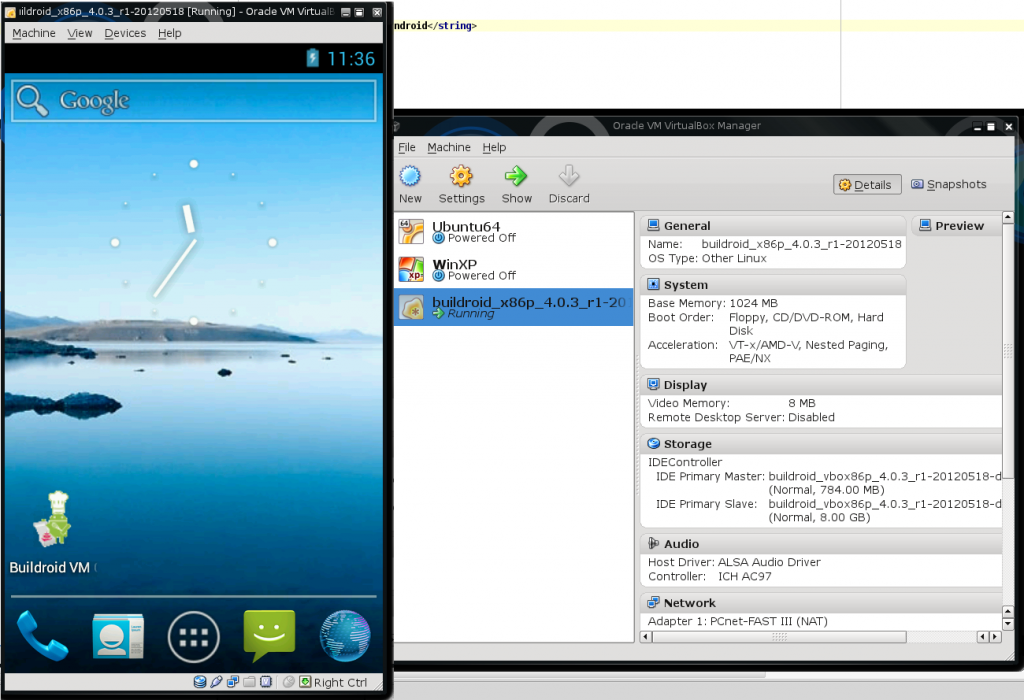The height and width of the screenshot is (700, 1024).
Task: Click the "Other Linux" OS type value
Action: point(734,259)
